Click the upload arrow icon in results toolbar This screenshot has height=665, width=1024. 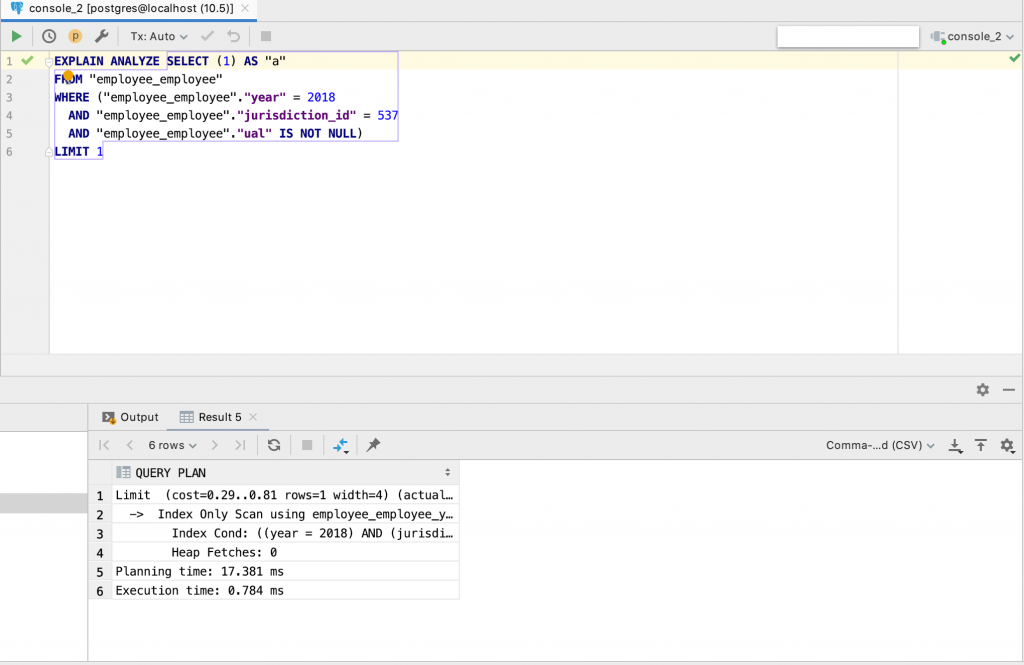981,446
